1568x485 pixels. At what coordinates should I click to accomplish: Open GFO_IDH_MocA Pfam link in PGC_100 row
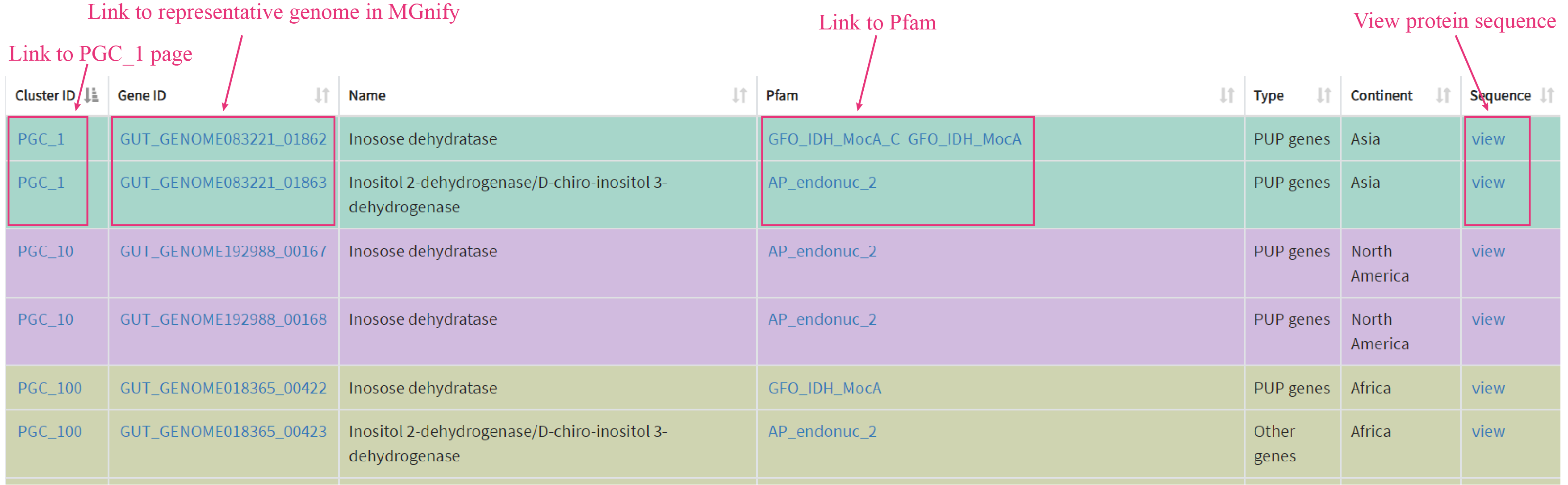(824, 388)
